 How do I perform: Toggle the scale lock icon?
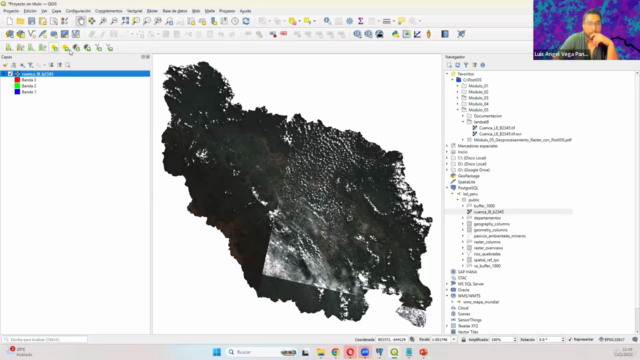pos(464,340)
